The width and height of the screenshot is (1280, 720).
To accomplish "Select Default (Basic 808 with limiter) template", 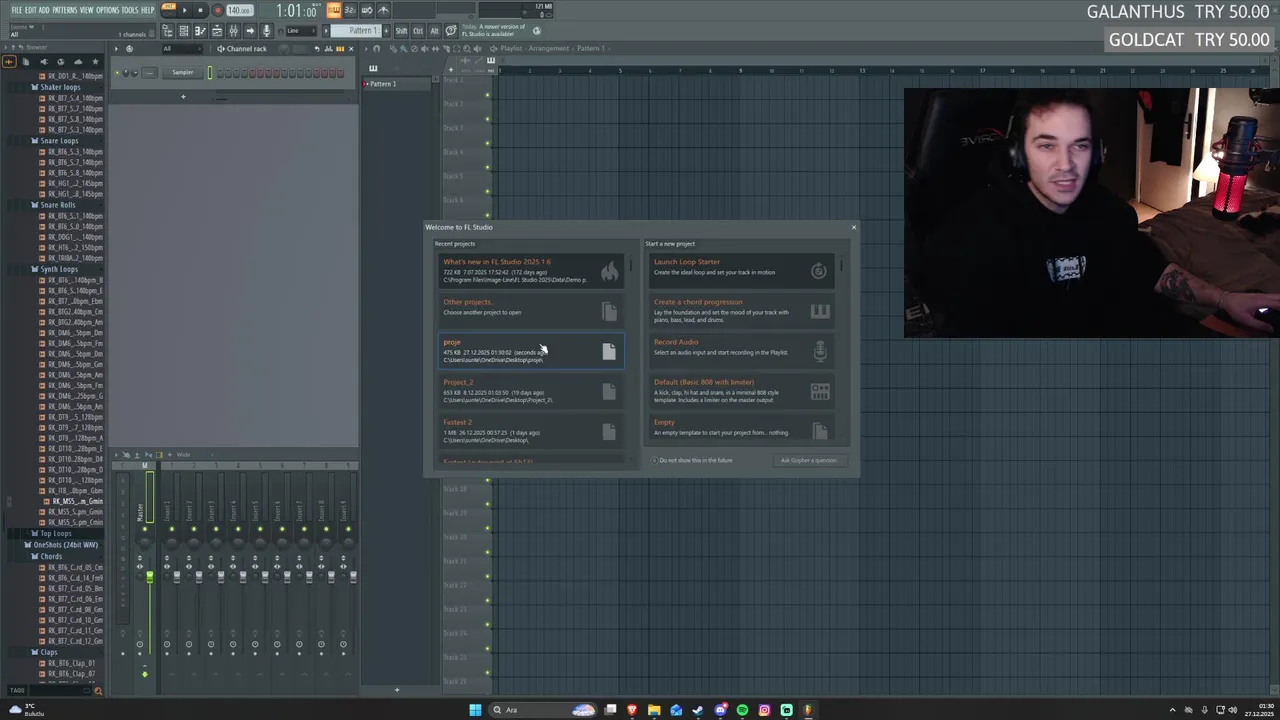I will point(742,391).
